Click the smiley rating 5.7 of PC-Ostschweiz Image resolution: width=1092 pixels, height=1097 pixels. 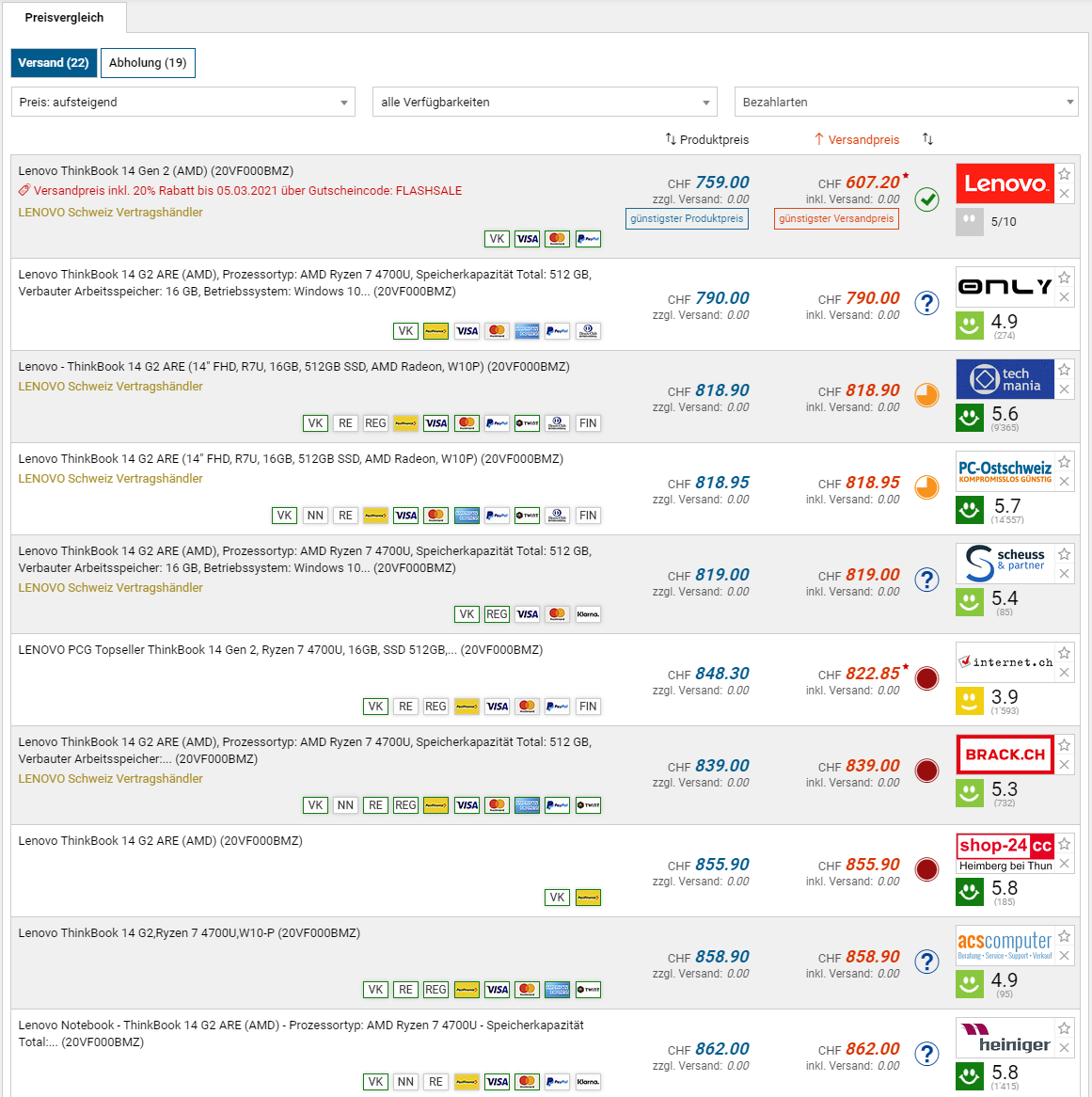970,510
